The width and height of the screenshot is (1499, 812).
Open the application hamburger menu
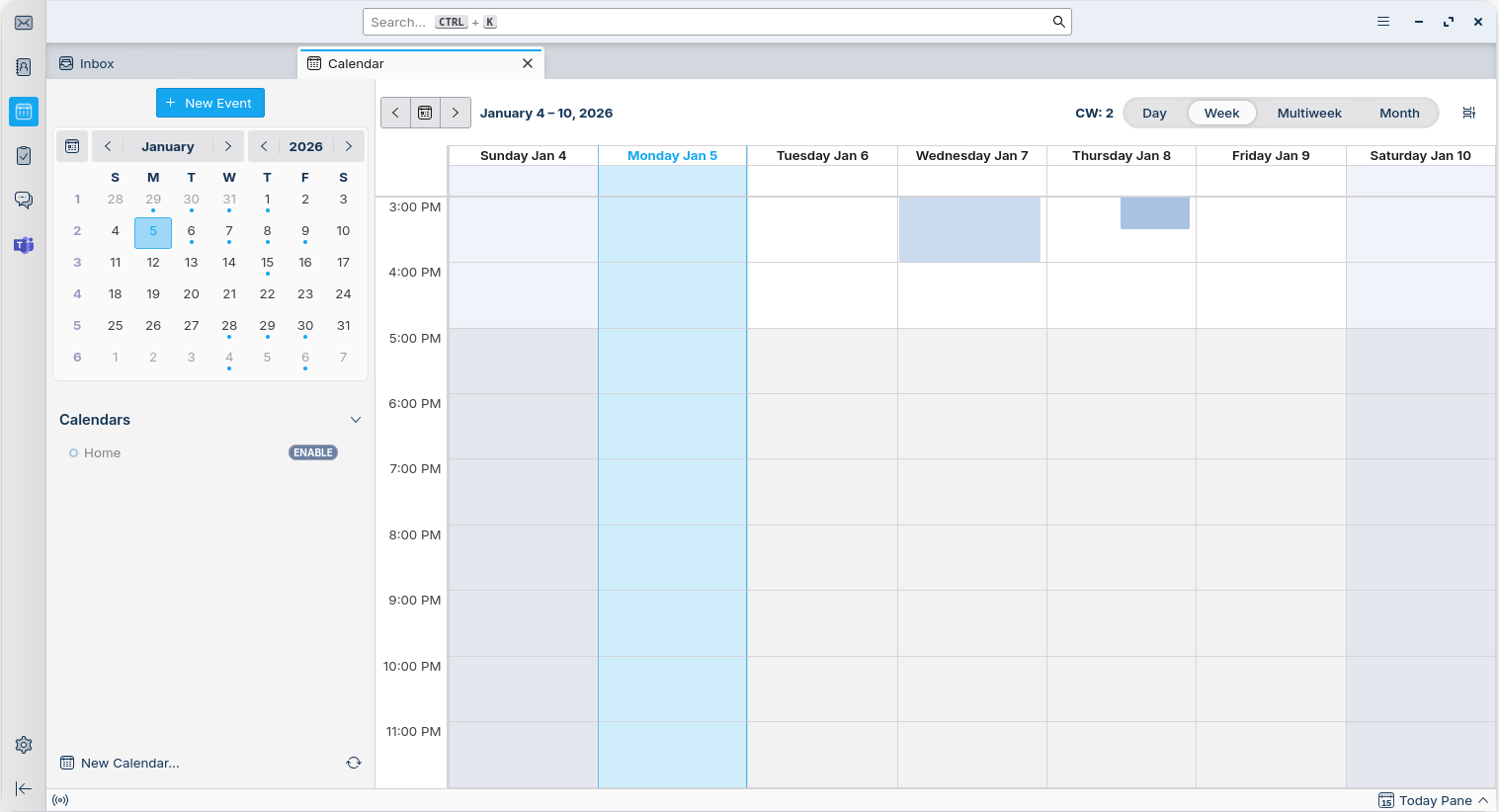pyautogui.click(x=1383, y=22)
